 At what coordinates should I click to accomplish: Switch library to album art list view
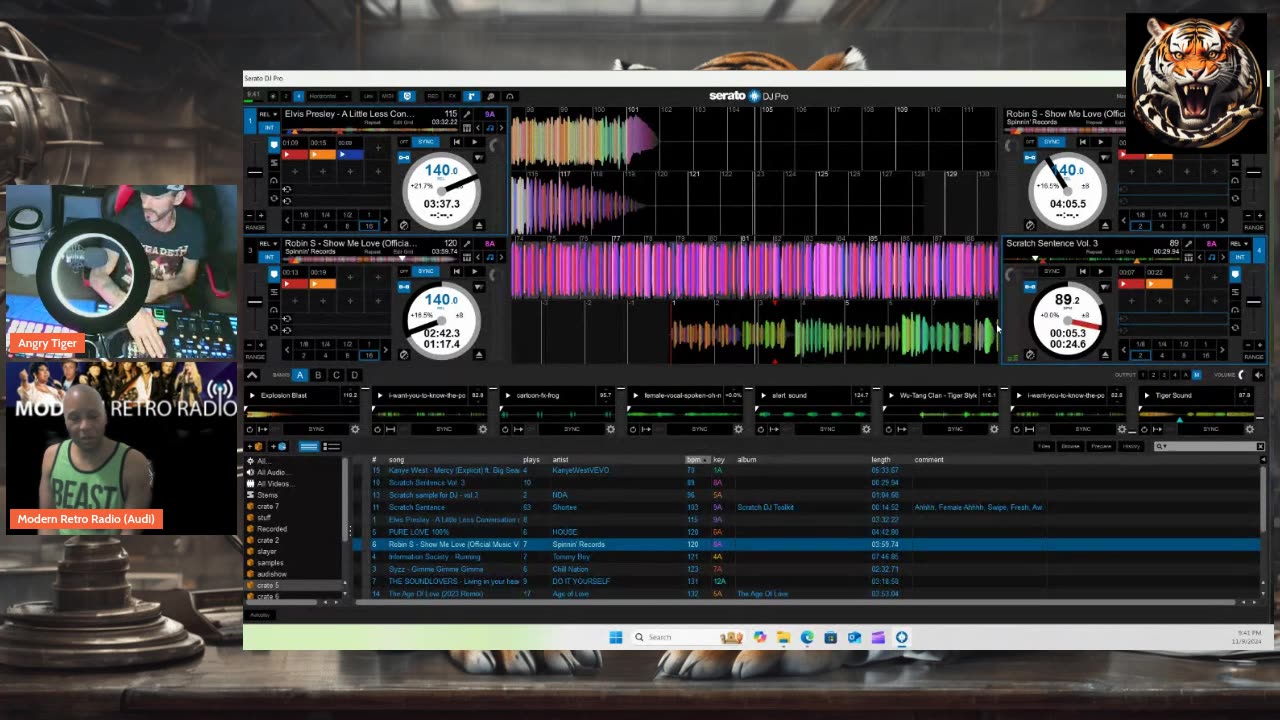pos(332,446)
